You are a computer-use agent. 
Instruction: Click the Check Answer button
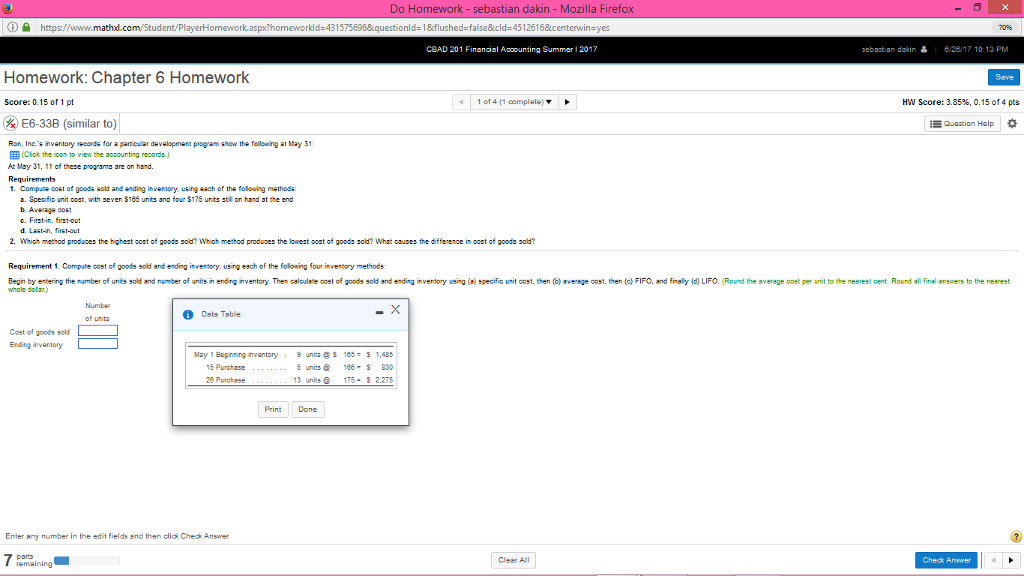pyautogui.click(x=946, y=560)
